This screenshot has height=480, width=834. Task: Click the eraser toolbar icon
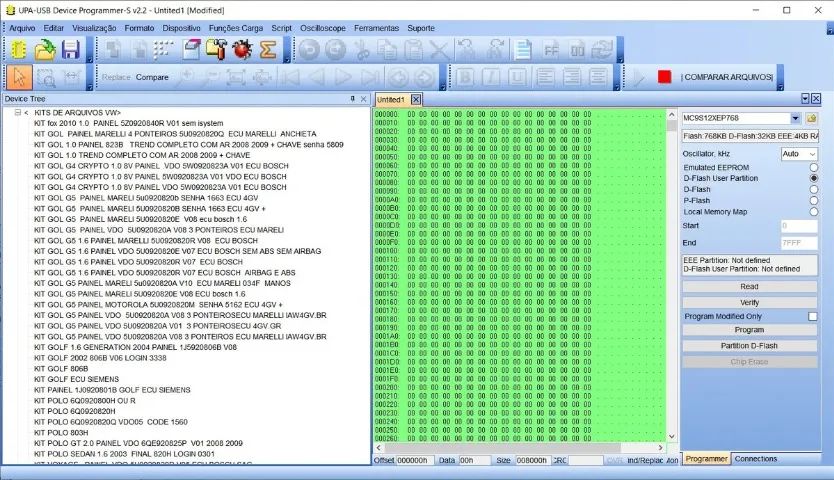pyautogui.click(x=191, y=50)
